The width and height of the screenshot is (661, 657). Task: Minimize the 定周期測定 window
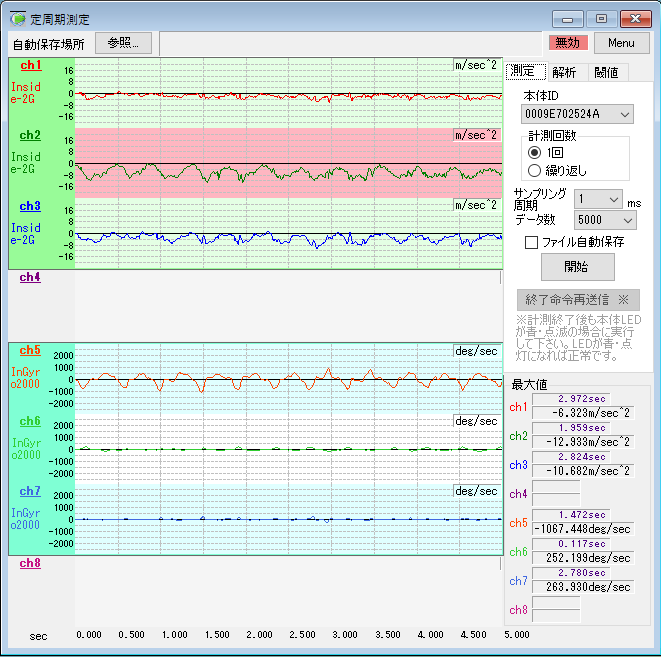tap(567, 19)
